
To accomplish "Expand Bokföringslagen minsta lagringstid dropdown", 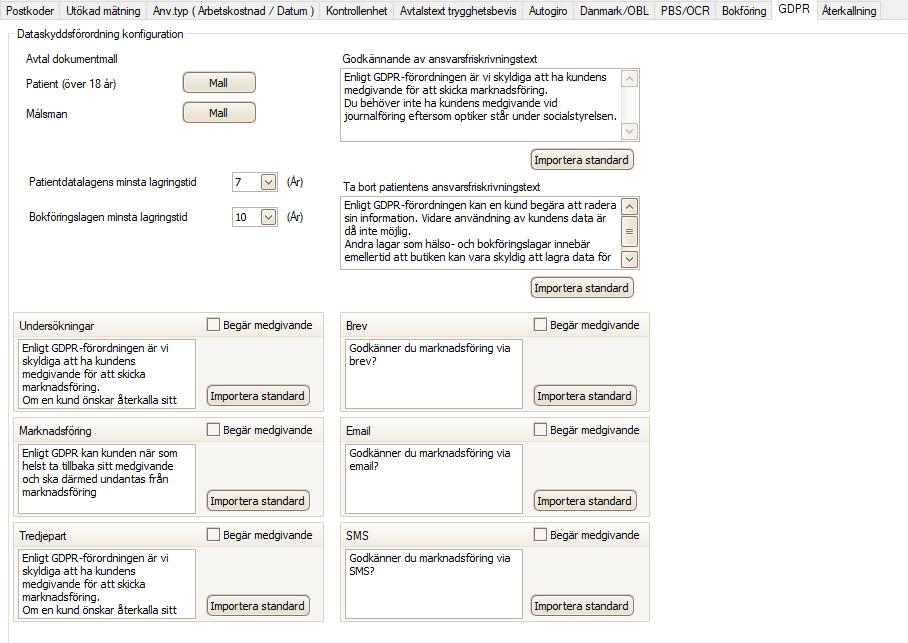I will (268, 217).
